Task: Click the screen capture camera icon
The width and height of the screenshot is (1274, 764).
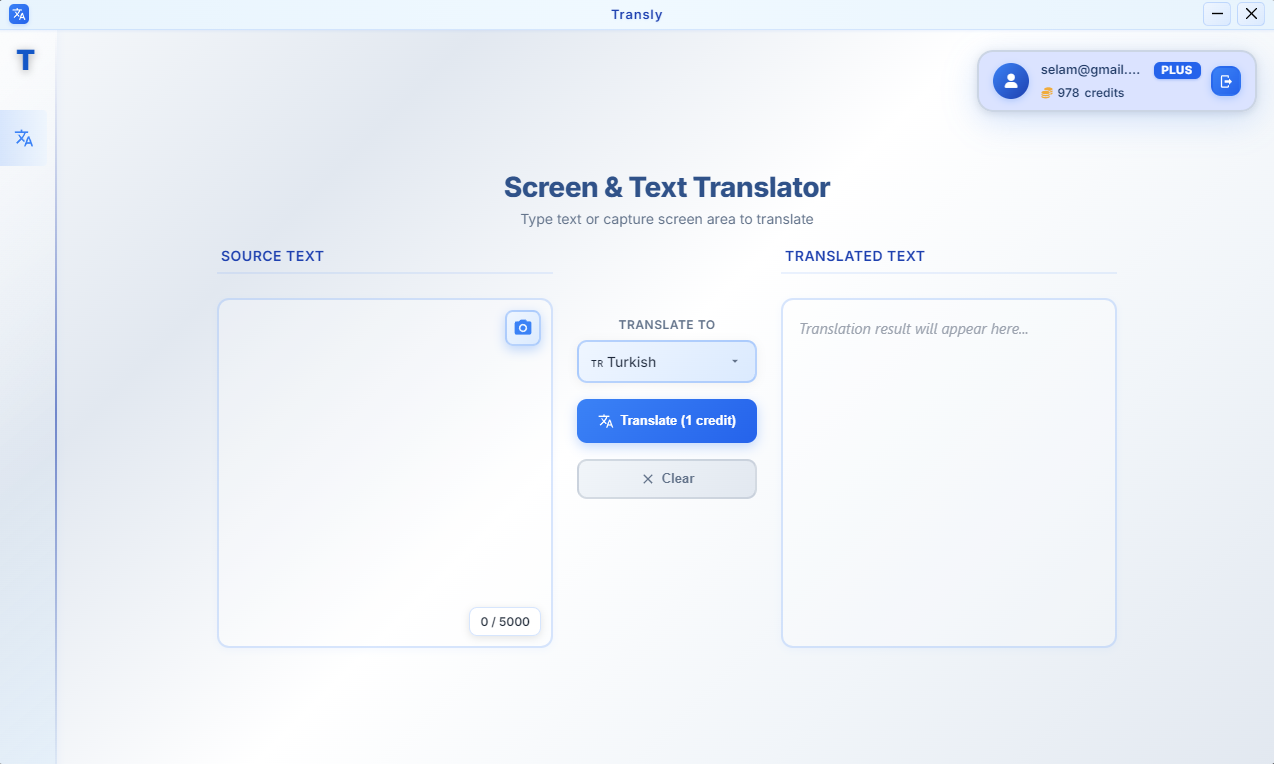Action: pyautogui.click(x=523, y=328)
